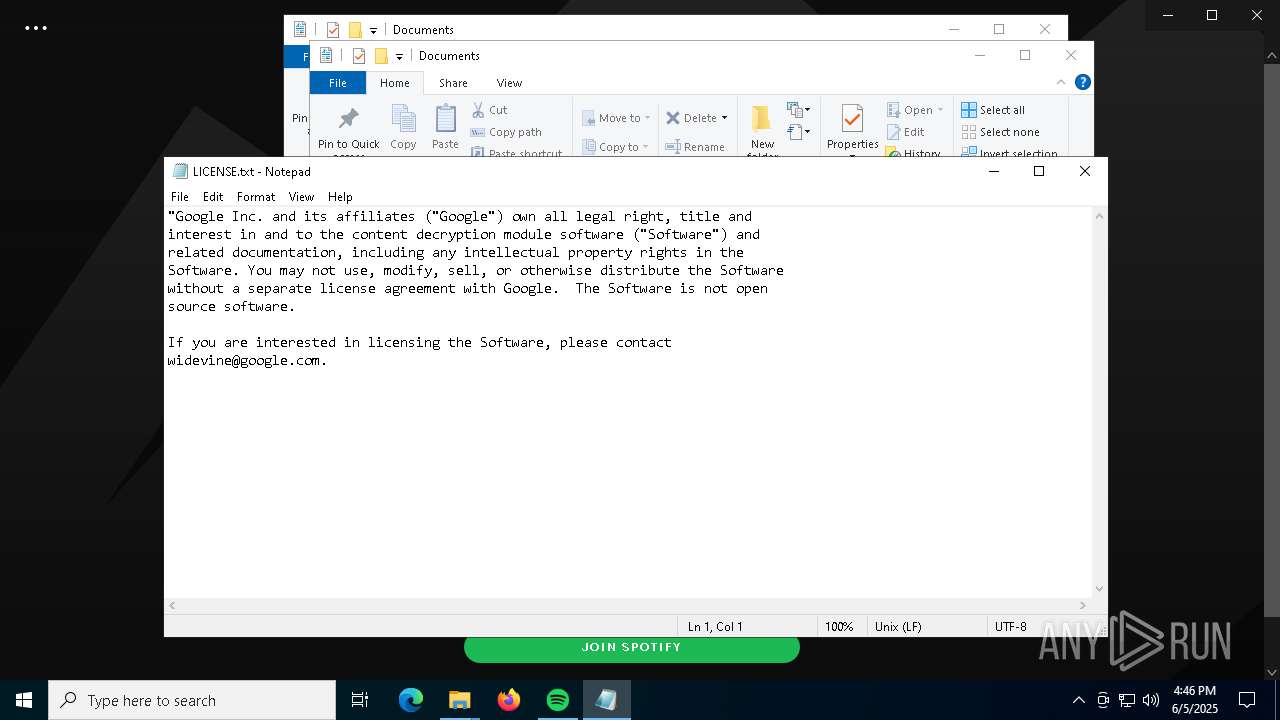
Task: Click the Paste clipboard icon
Action: (445, 128)
